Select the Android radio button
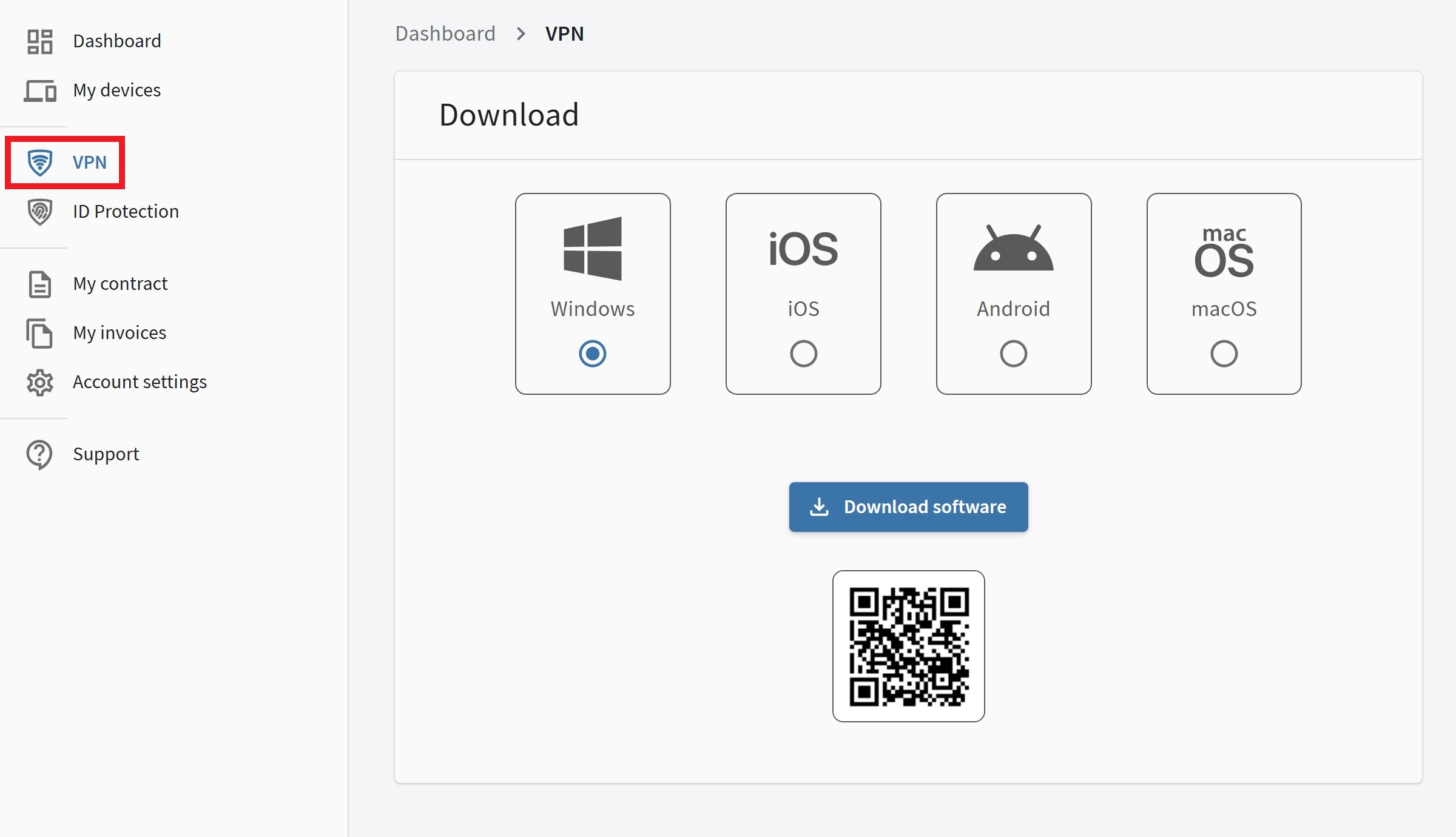 tap(1013, 354)
